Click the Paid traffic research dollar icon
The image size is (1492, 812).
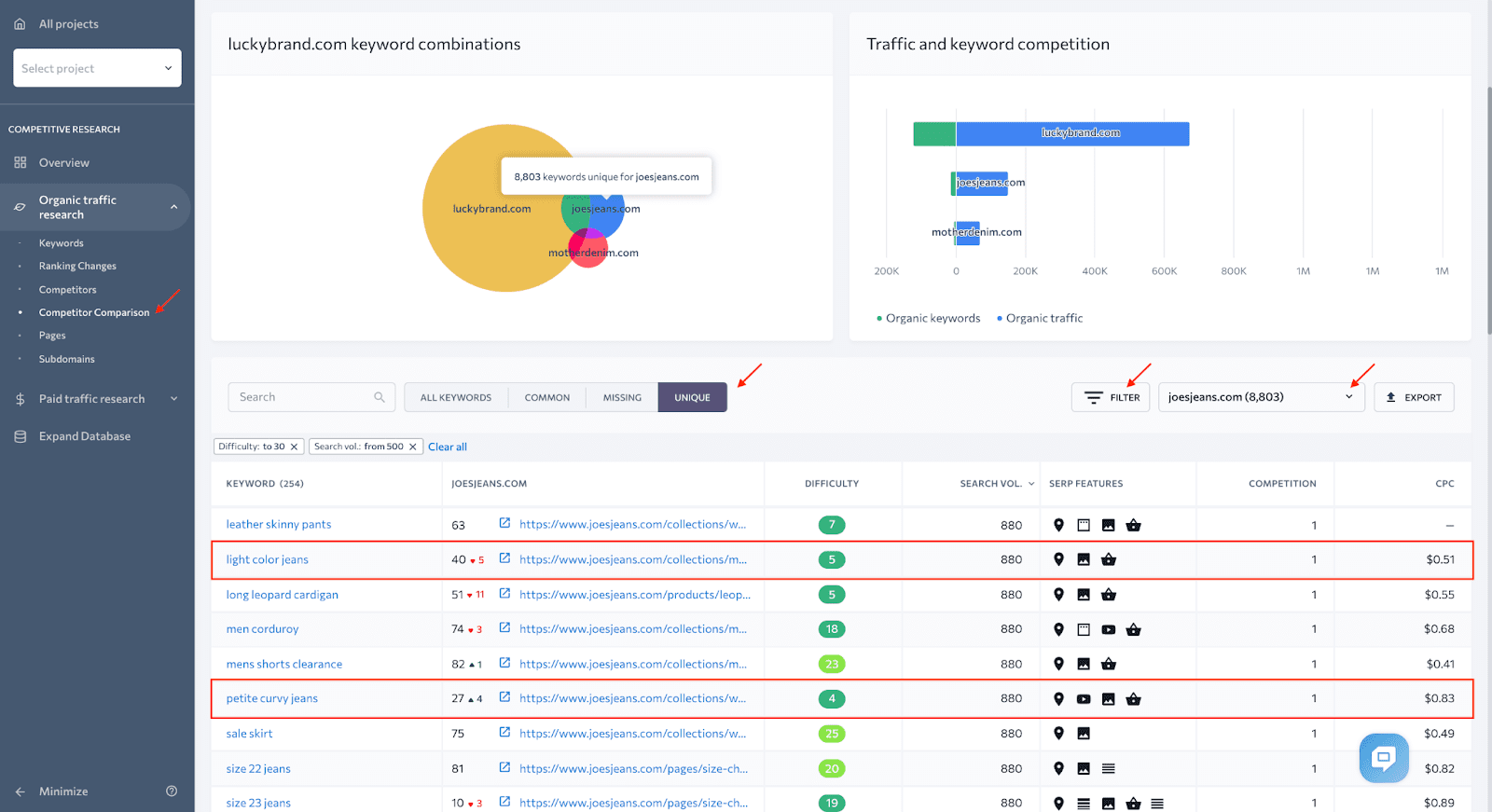pos(20,399)
